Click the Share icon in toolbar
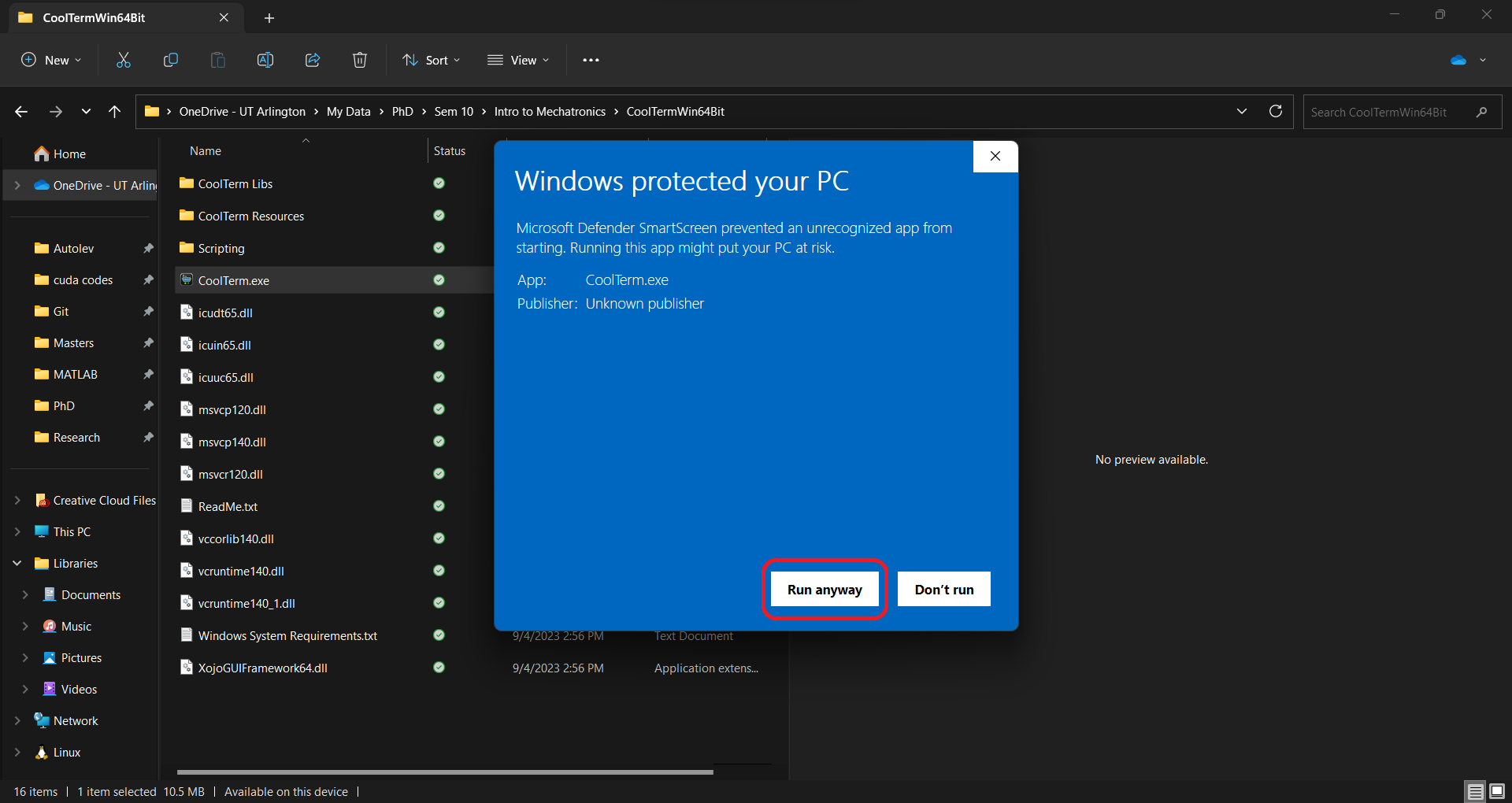This screenshot has width=1512, height=803. [x=313, y=60]
